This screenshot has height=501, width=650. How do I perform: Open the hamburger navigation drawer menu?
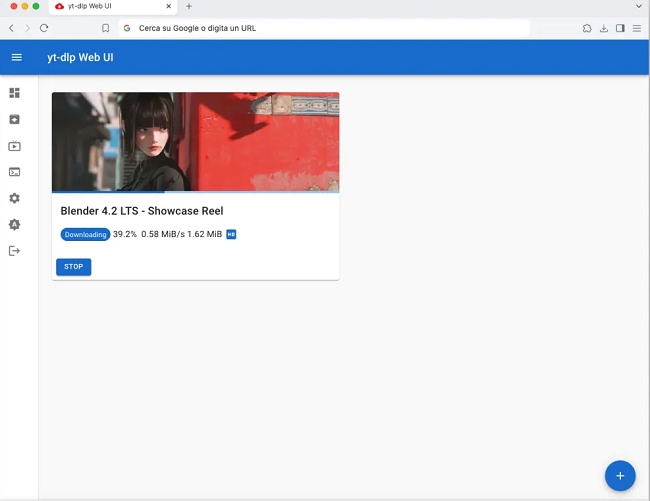(x=16, y=57)
